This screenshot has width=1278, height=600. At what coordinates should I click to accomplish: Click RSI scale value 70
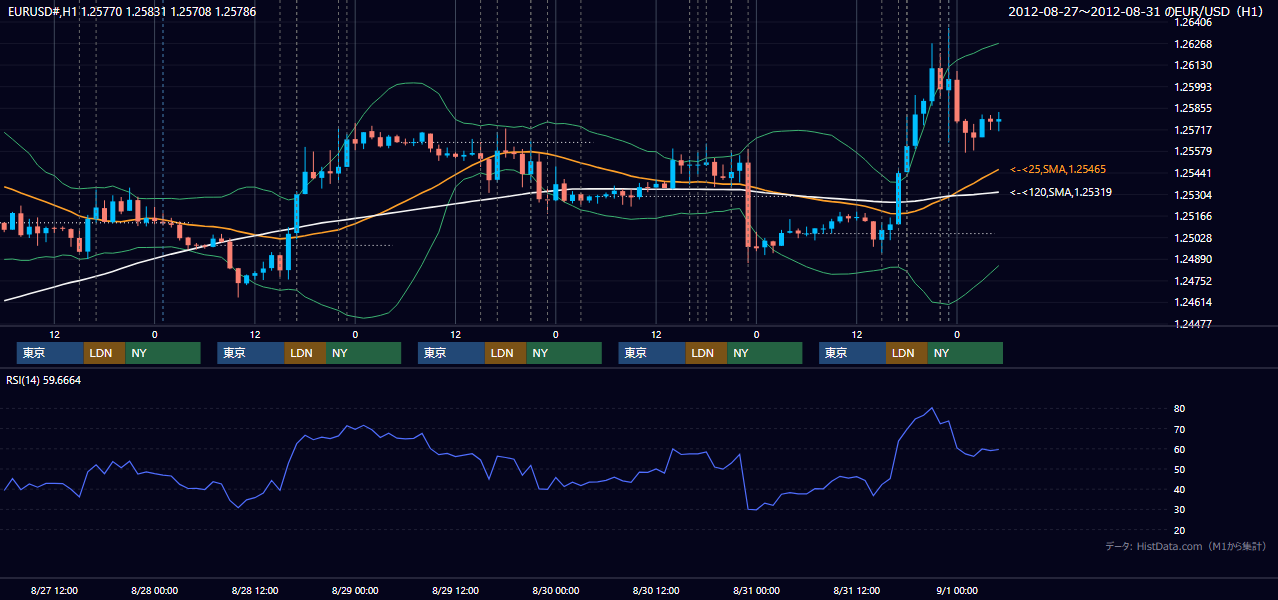tap(1179, 429)
